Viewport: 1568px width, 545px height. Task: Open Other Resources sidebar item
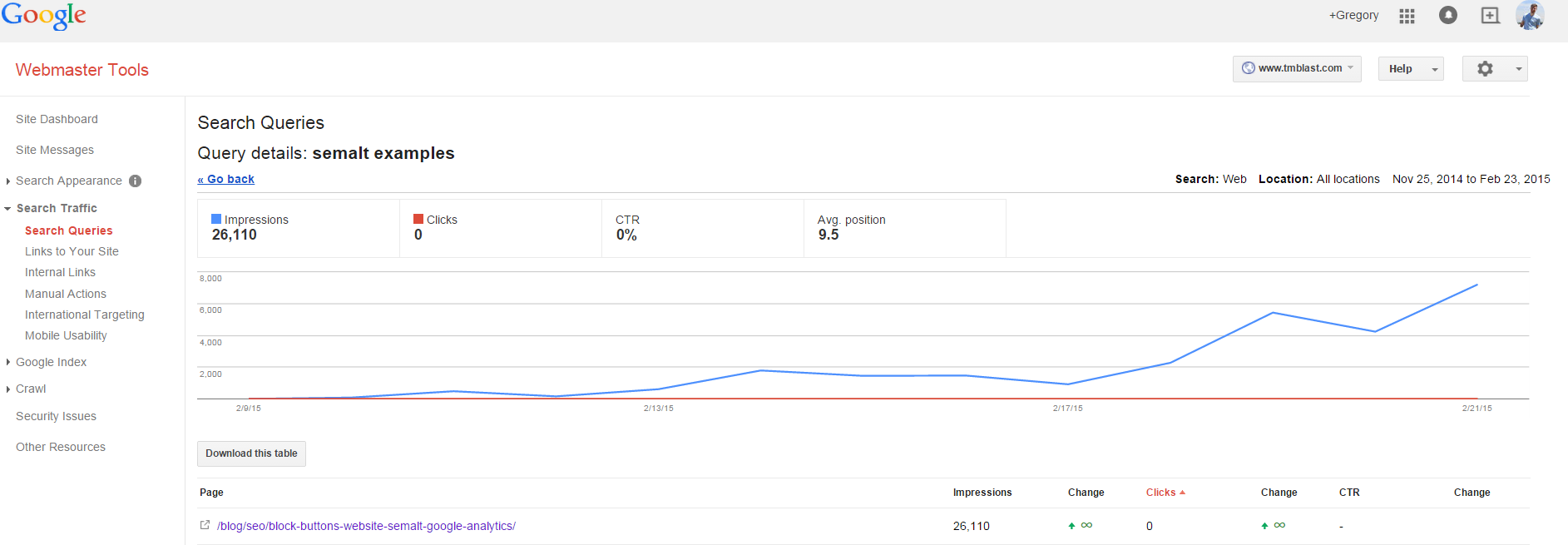[x=61, y=447]
